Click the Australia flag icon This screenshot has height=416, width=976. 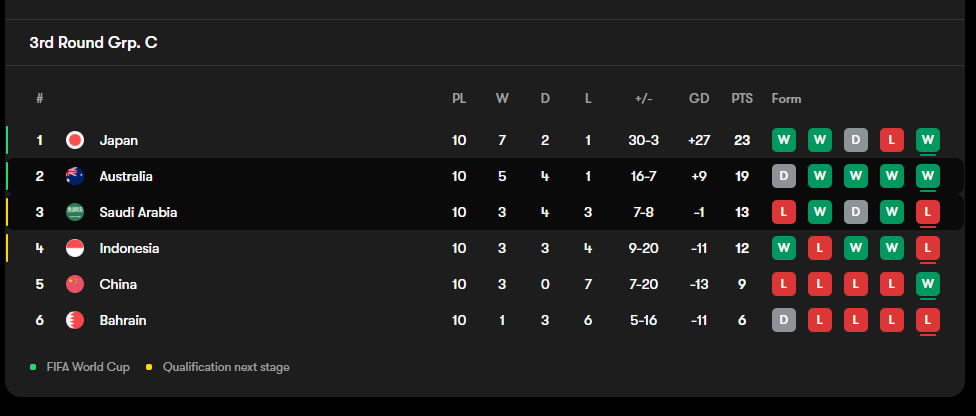(x=75, y=176)
